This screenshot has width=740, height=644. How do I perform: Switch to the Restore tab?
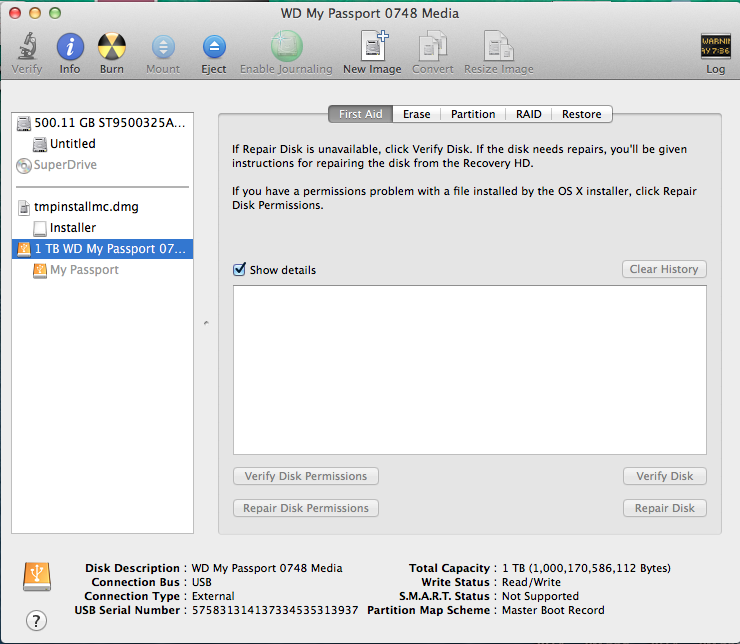tap(581, 114)
